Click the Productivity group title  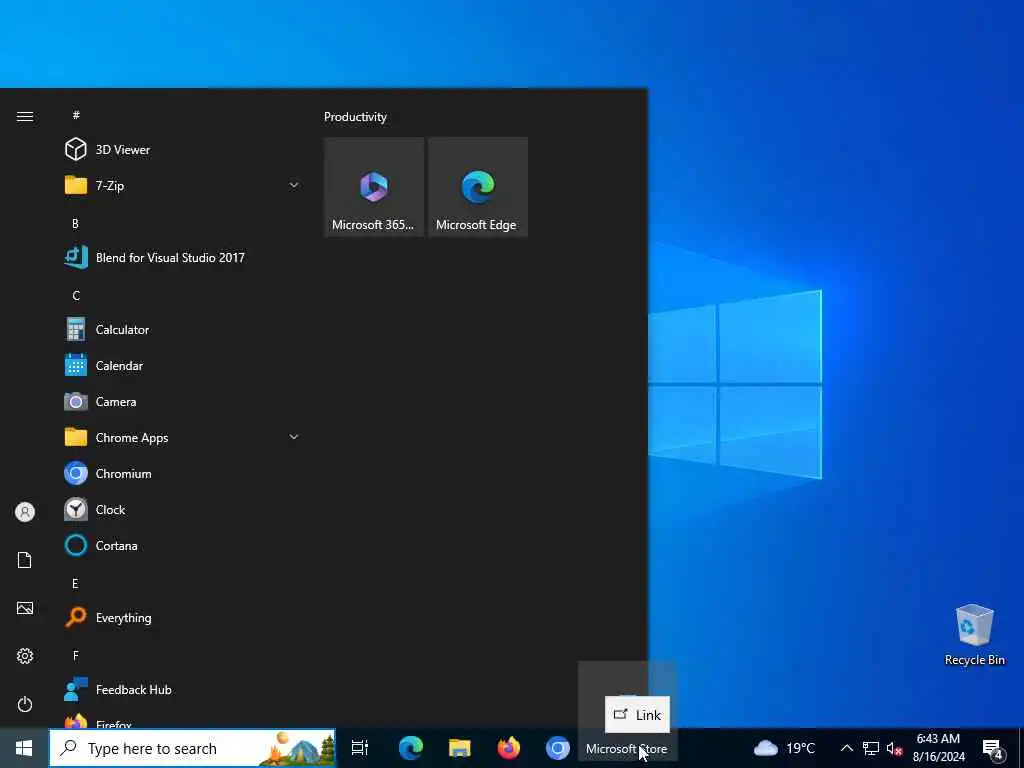pyautogui.click(x=355, y=117)
